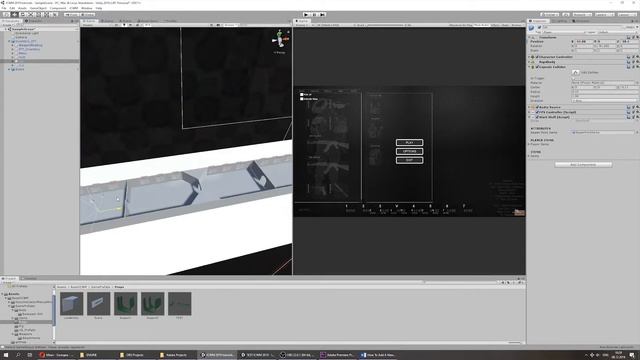
Task: Collapse the Capsule Collider component foldout
Action: [x=530, y=67]
